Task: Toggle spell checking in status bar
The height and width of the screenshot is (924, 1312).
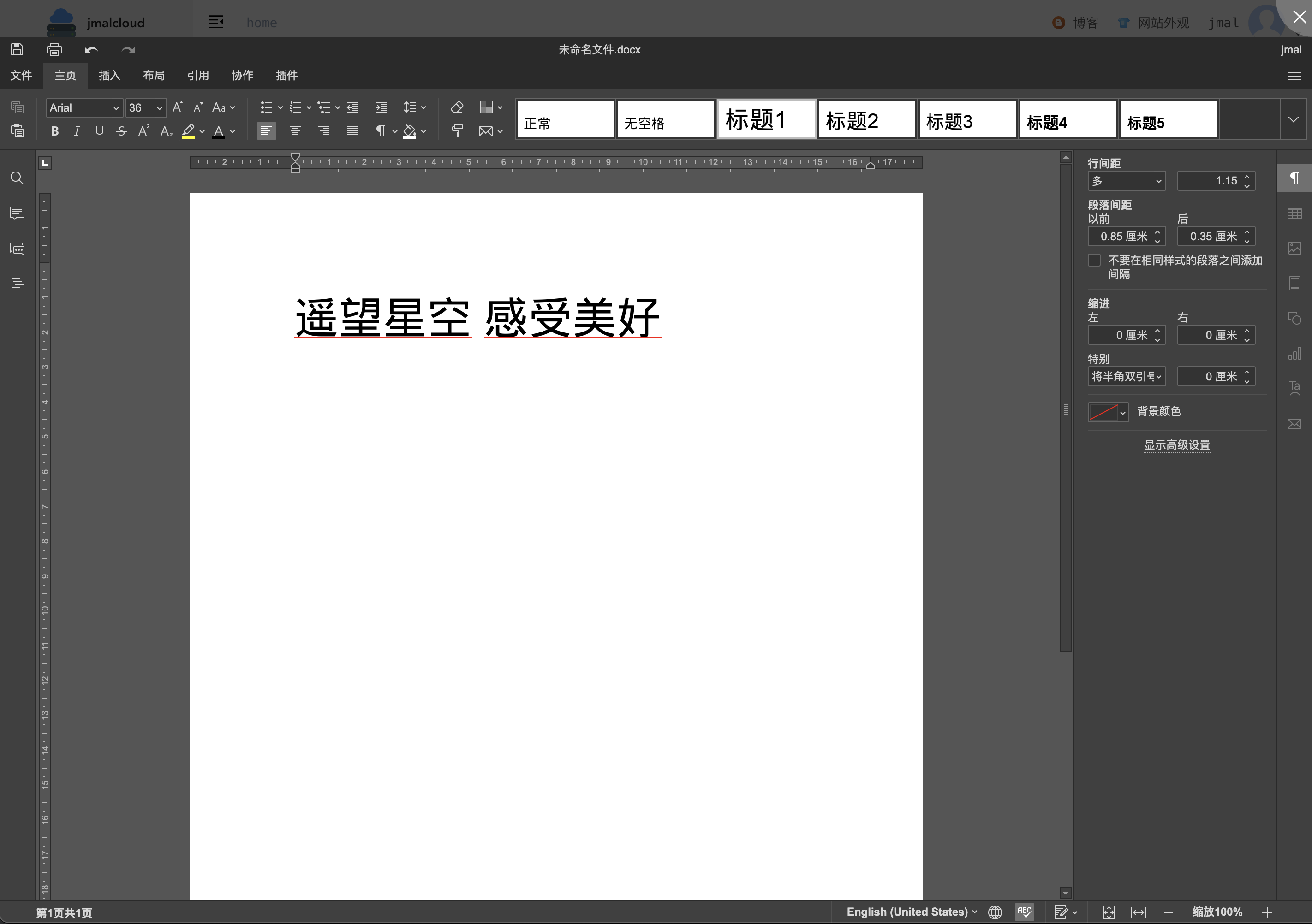Action: point(1024,912)
